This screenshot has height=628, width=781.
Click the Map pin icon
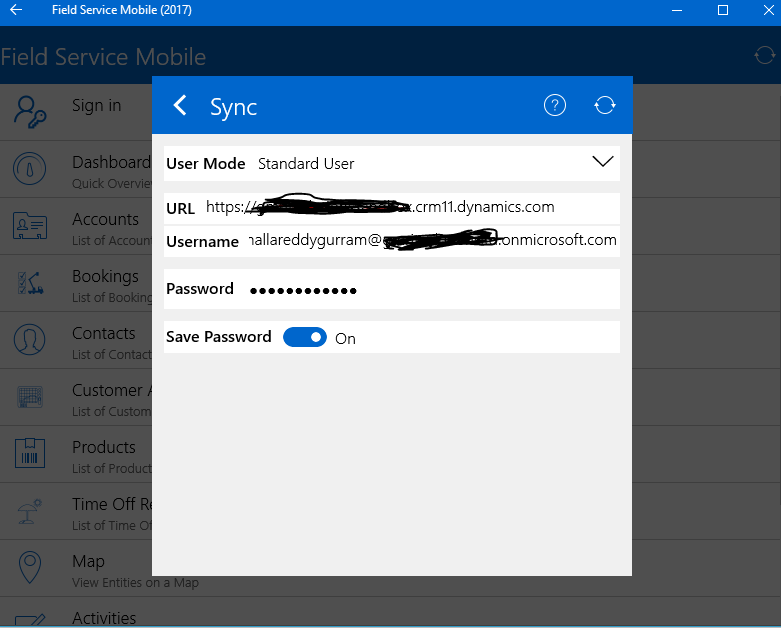[29, 567]
